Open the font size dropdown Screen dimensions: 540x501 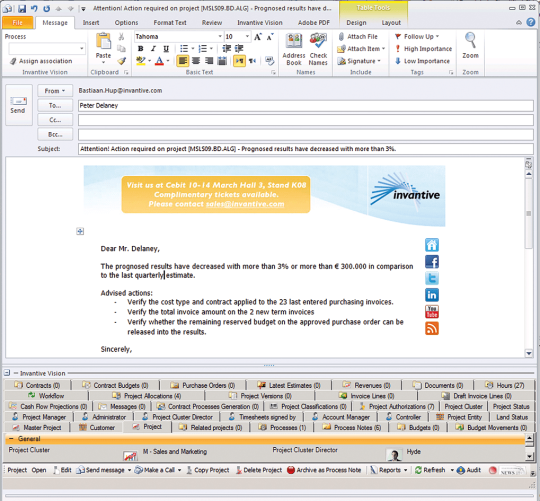click(247, 36)
